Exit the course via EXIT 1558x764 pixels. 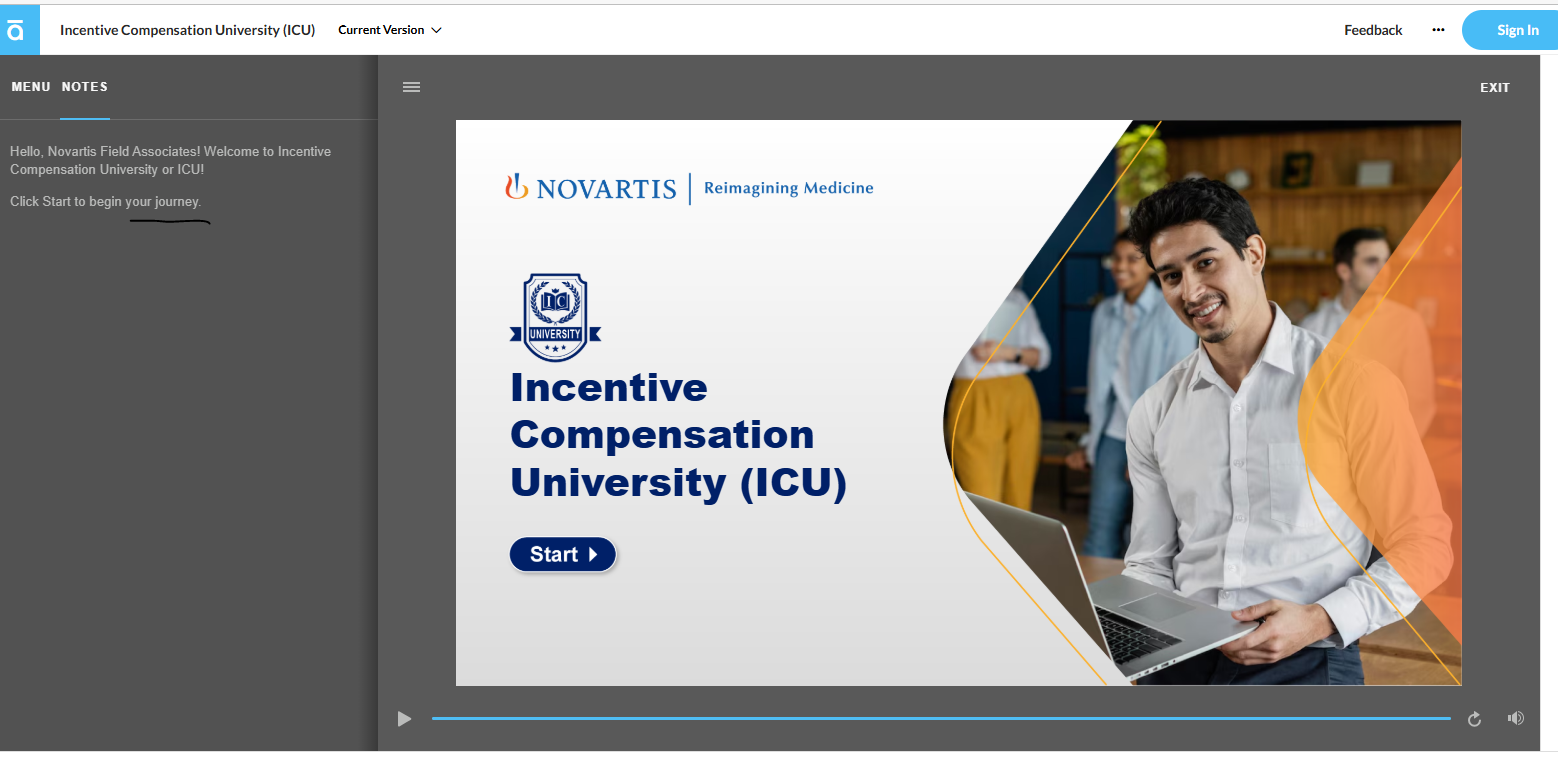1495,88
